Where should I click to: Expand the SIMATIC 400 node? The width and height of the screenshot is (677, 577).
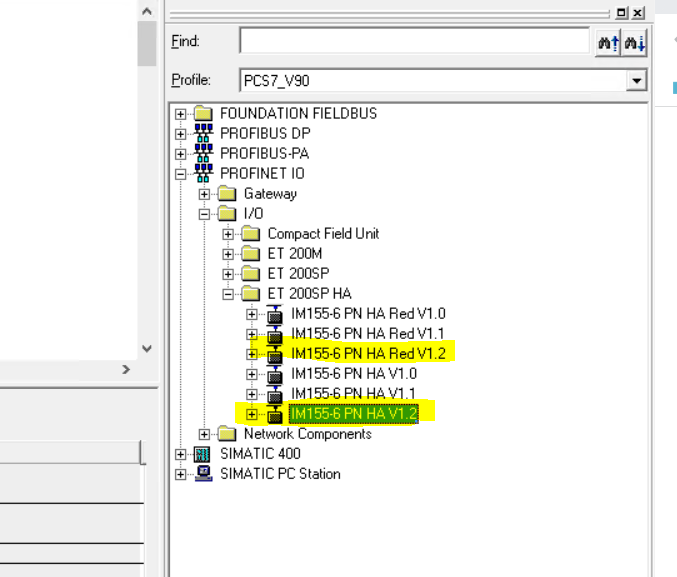point(180,454)
